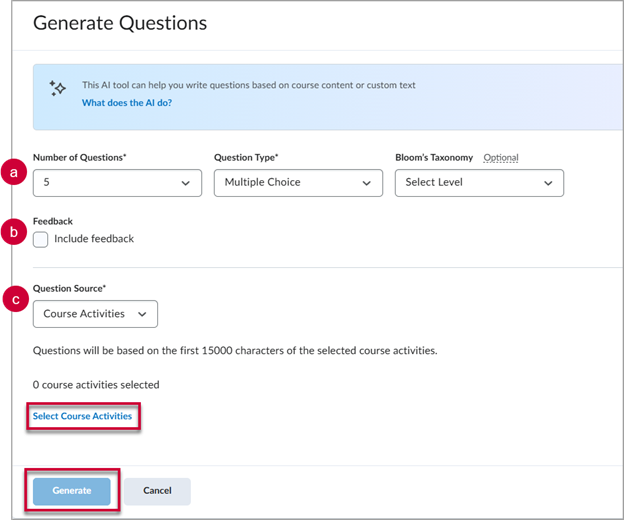Click the 'Optional' label next to Bloom's Taxonomy
Viewport: 624px width, 520px height.
(501, 158)
